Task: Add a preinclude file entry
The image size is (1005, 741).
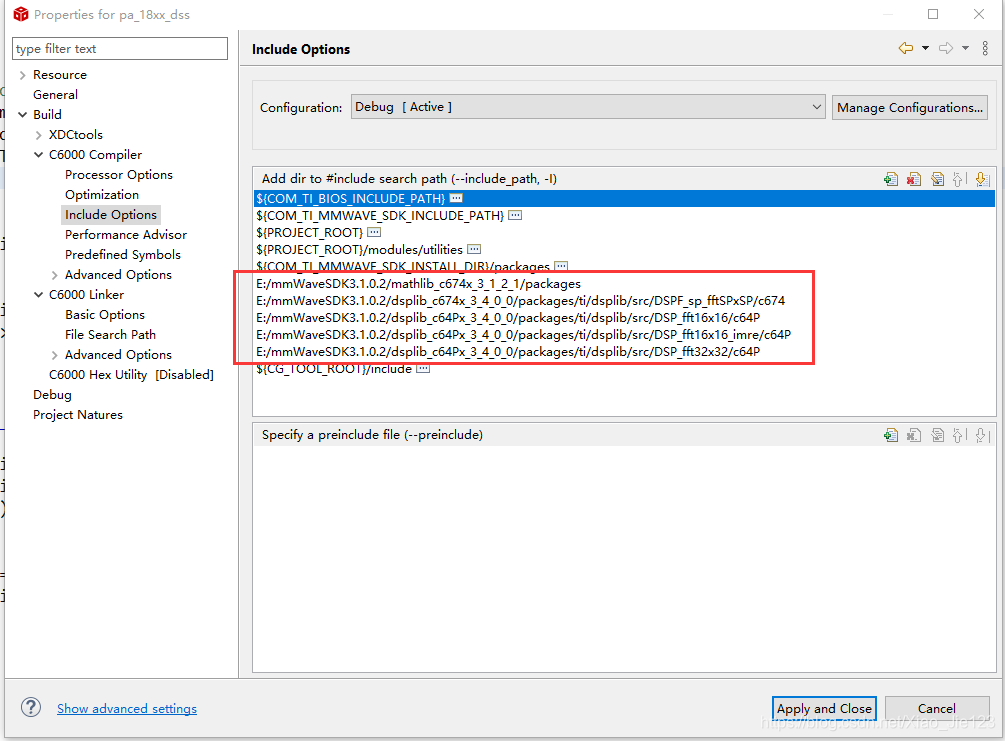Action: click(890, 435)
